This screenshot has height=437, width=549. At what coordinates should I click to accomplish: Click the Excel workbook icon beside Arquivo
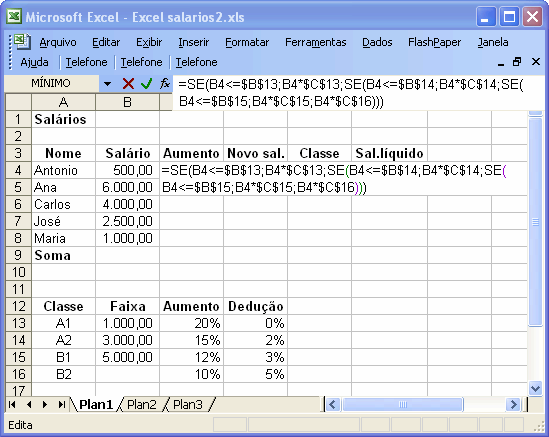click(x=22, y=42)
